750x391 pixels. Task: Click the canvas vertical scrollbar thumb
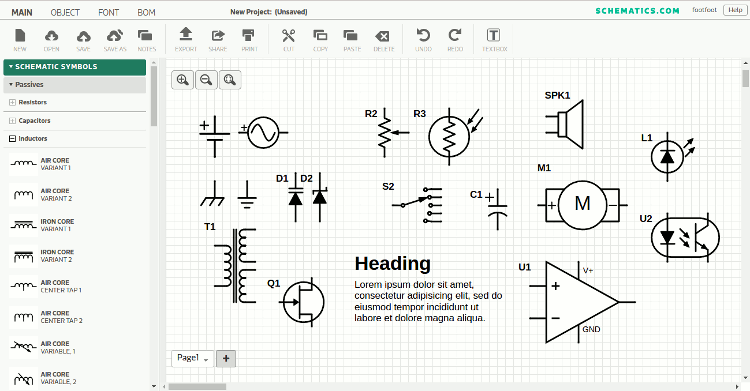745,78
